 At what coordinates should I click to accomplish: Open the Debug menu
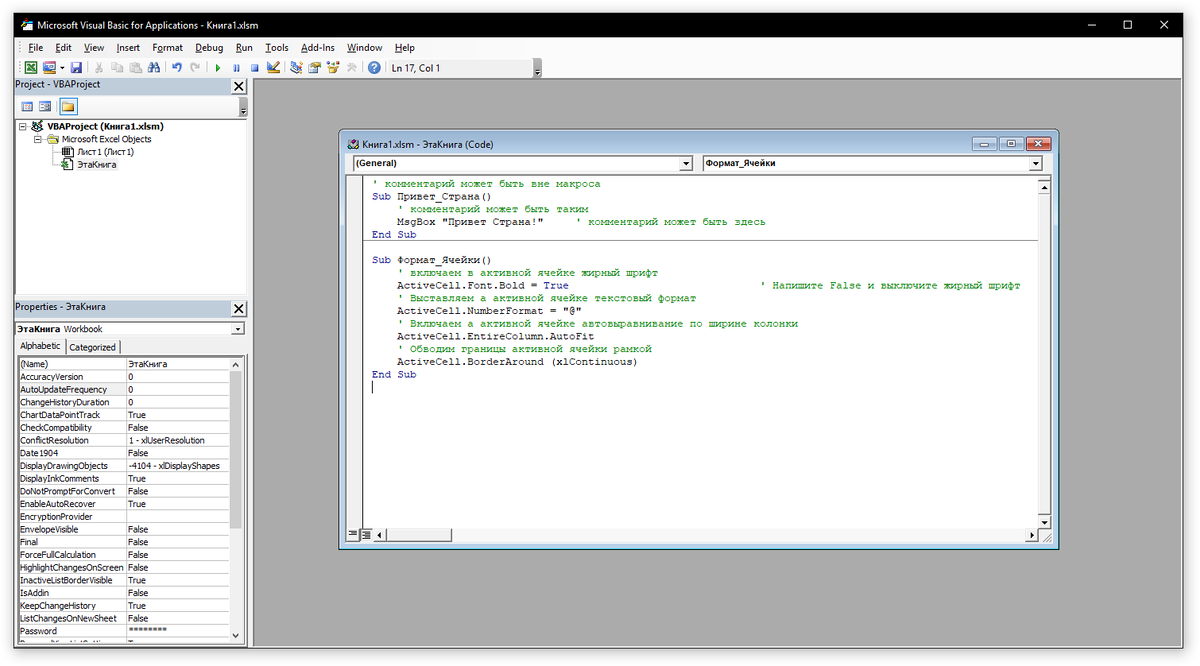[209, 47]
